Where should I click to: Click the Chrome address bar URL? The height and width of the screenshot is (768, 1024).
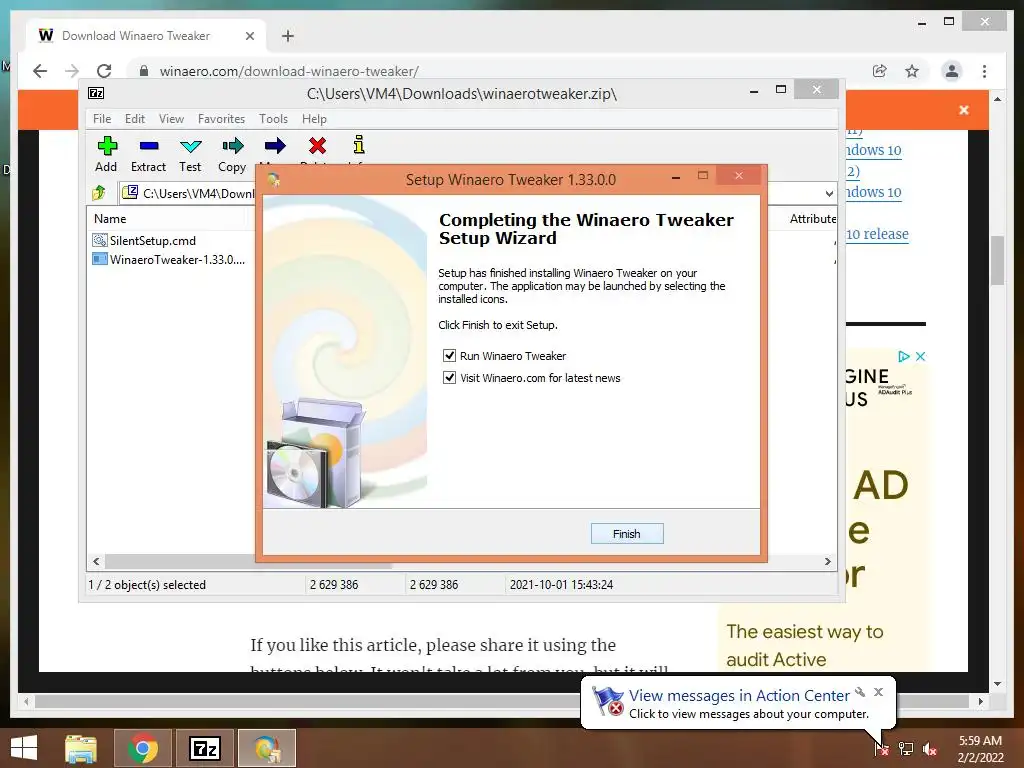pyautogui.click(x=289, y=71)
